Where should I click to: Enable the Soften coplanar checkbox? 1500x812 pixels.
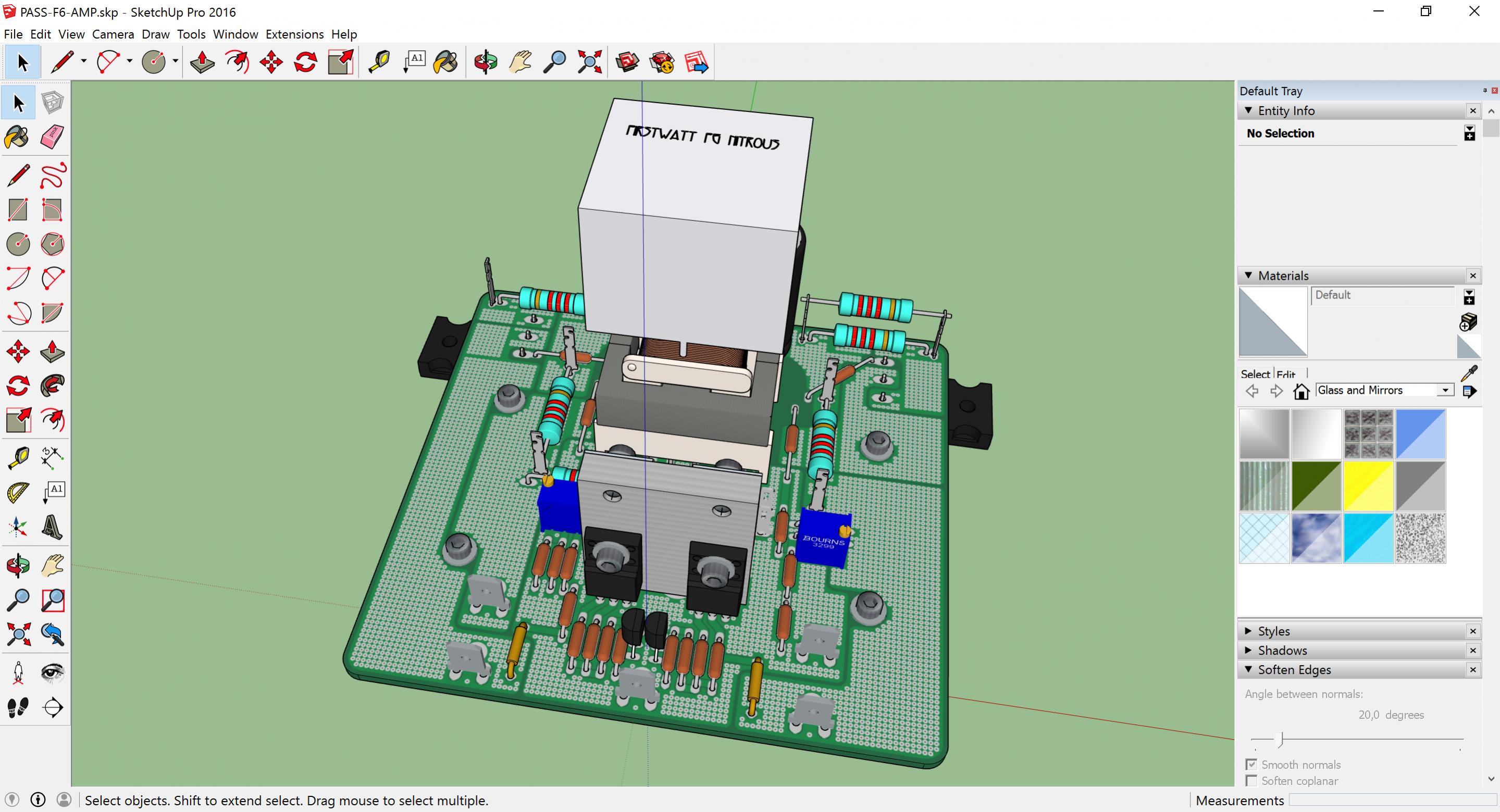point(1251,781)
